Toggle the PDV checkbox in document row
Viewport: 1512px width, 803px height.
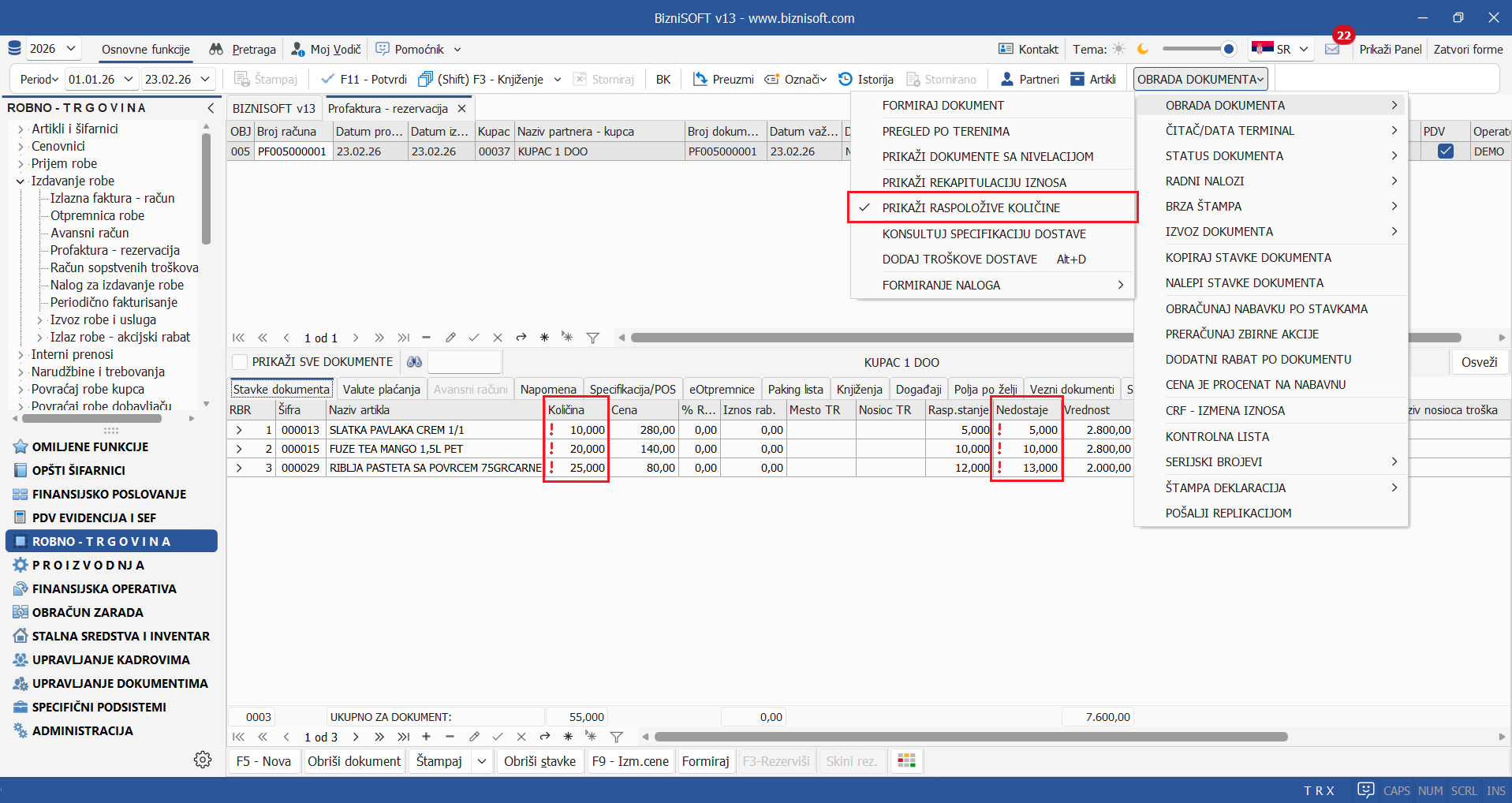pos(1445,151)
